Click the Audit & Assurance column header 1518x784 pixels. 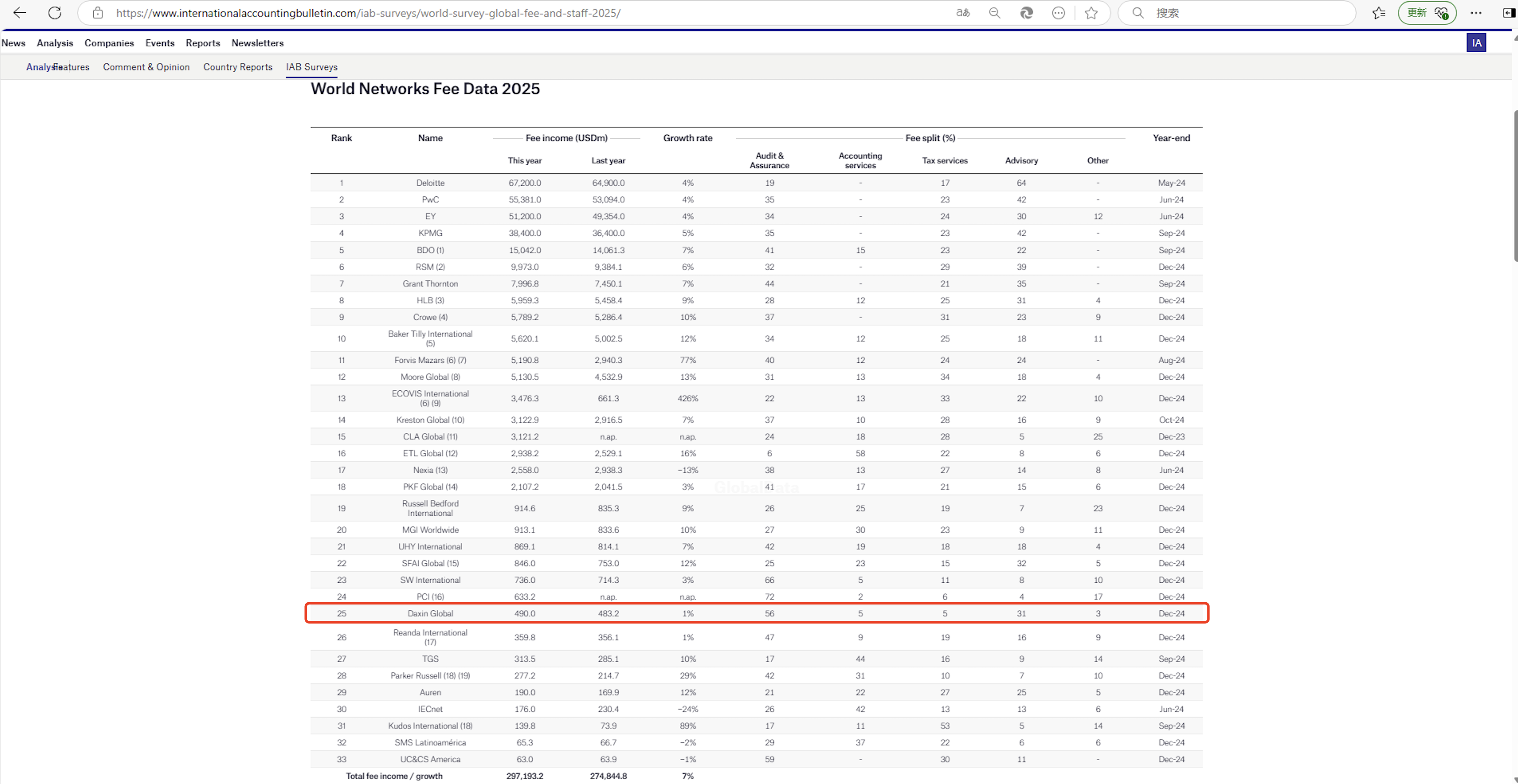click(x=769, y=160)
